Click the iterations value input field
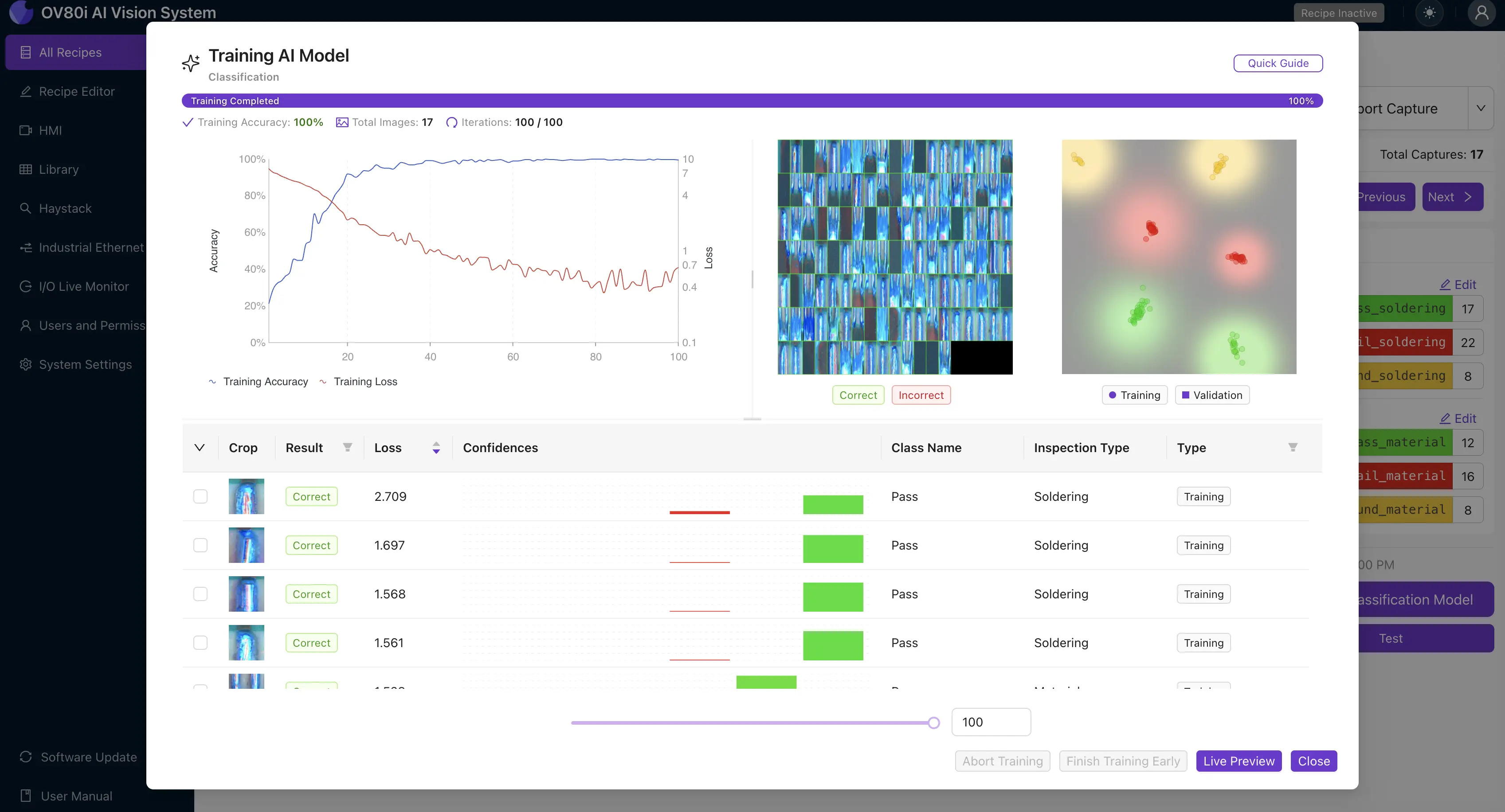Image resolution: width=1505 pixels, height=812 pixels. click(x=991, y=722)
